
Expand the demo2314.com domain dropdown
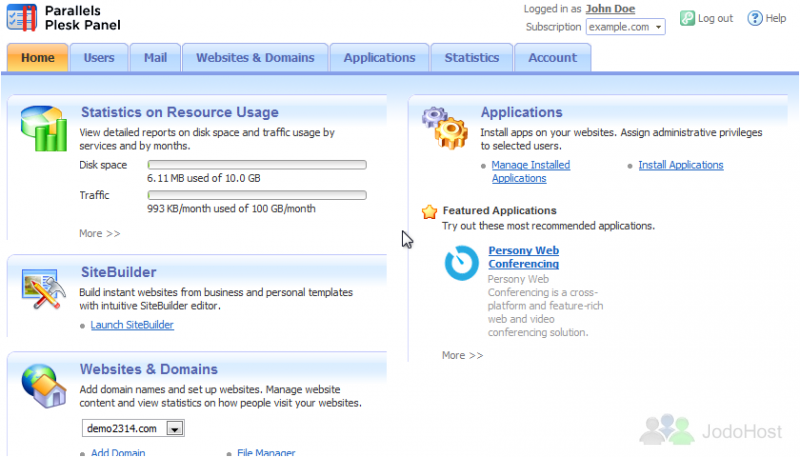tap(174, 428)
